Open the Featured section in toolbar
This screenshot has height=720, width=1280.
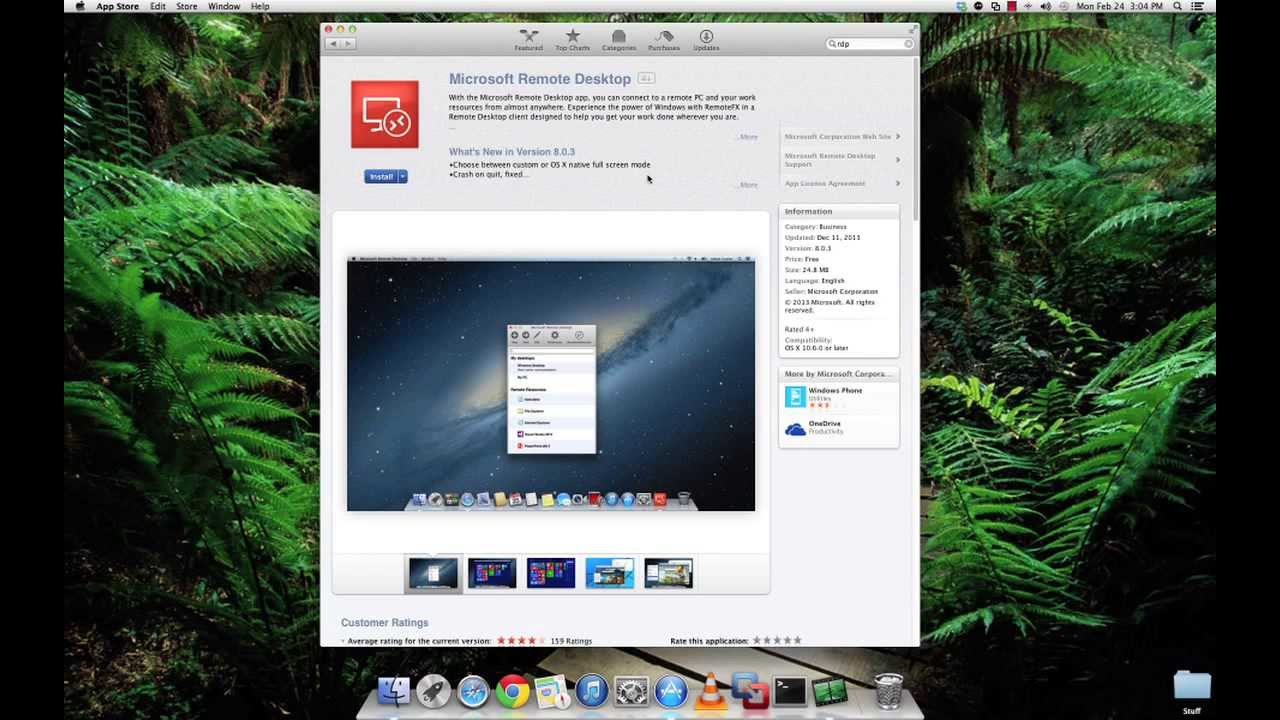click(529, 40)
